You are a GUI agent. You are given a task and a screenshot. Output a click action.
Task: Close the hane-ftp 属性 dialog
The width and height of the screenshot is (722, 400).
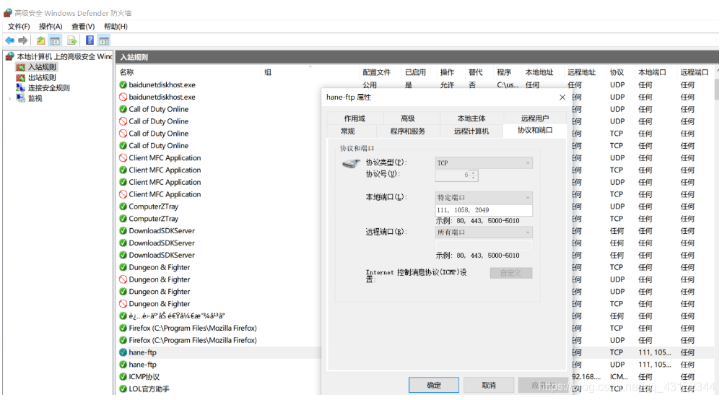click(x=562, y=97)
